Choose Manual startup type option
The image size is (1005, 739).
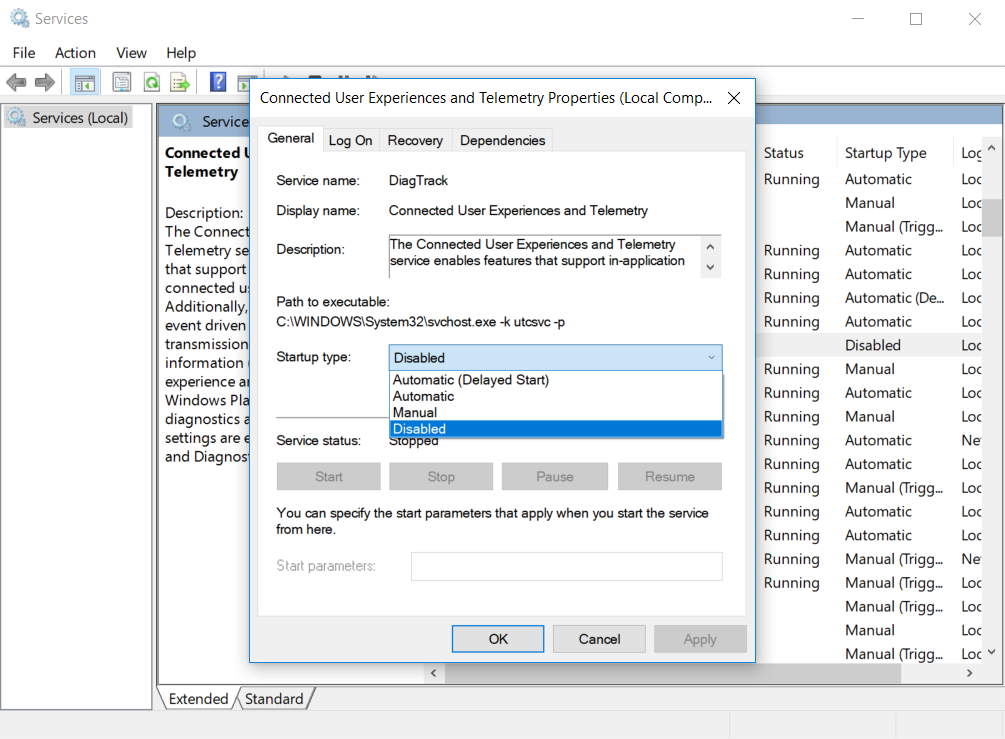coord(555,413)
